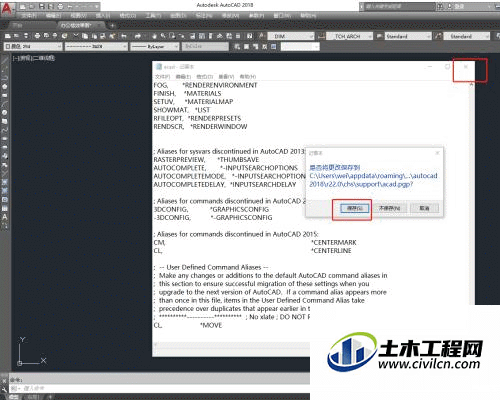Click the text '*CENTERMARK' in Notepad
The image size is (500, 400).
tap(333, 242)
